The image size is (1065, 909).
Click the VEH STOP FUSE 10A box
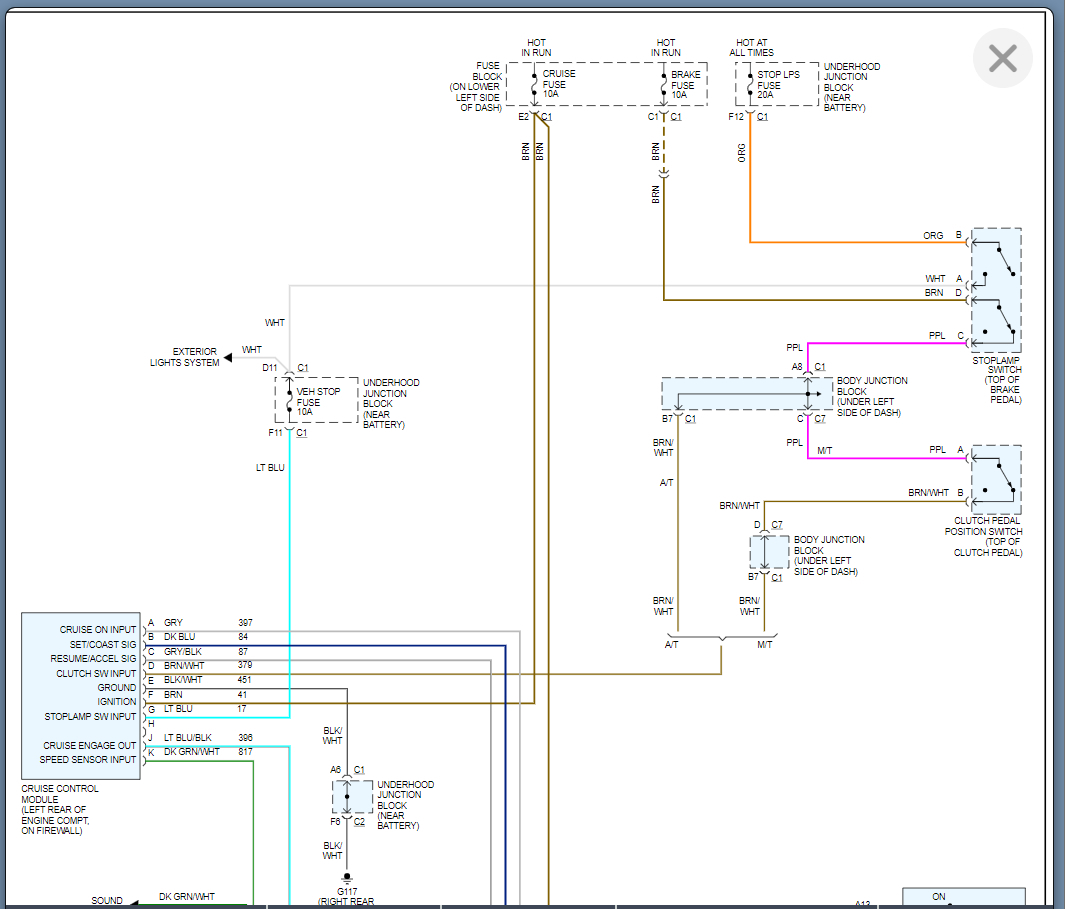pyautogui.click(x=315, y=400)
